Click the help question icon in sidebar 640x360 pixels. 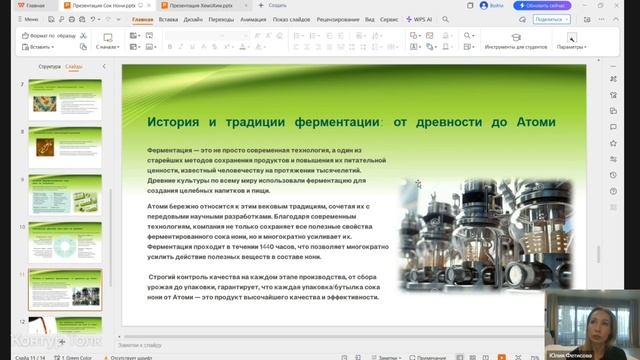613,191
